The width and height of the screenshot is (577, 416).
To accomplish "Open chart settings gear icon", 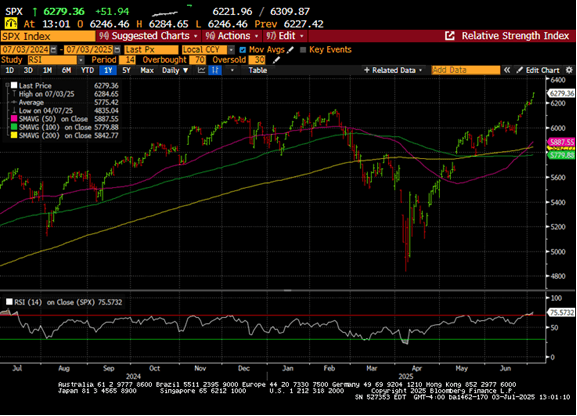I will click(569, 70).
